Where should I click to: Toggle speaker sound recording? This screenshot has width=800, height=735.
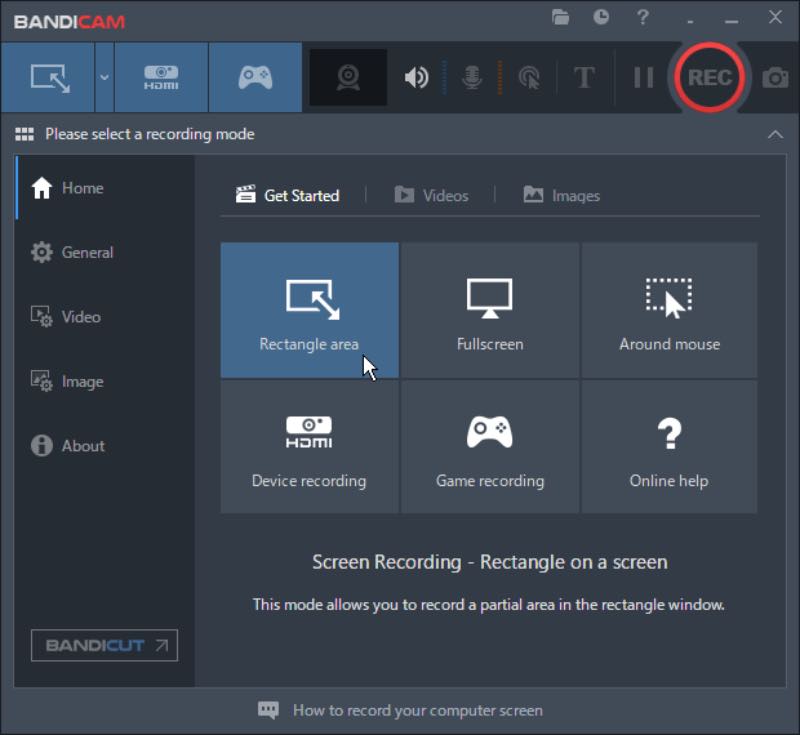[x=416, y=77]
